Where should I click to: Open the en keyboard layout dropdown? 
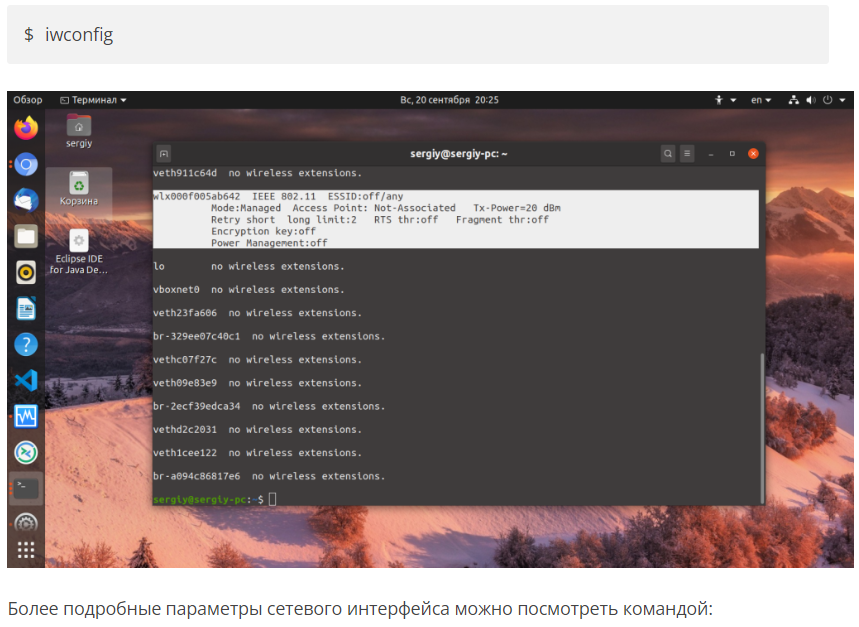tap(761, 100)
